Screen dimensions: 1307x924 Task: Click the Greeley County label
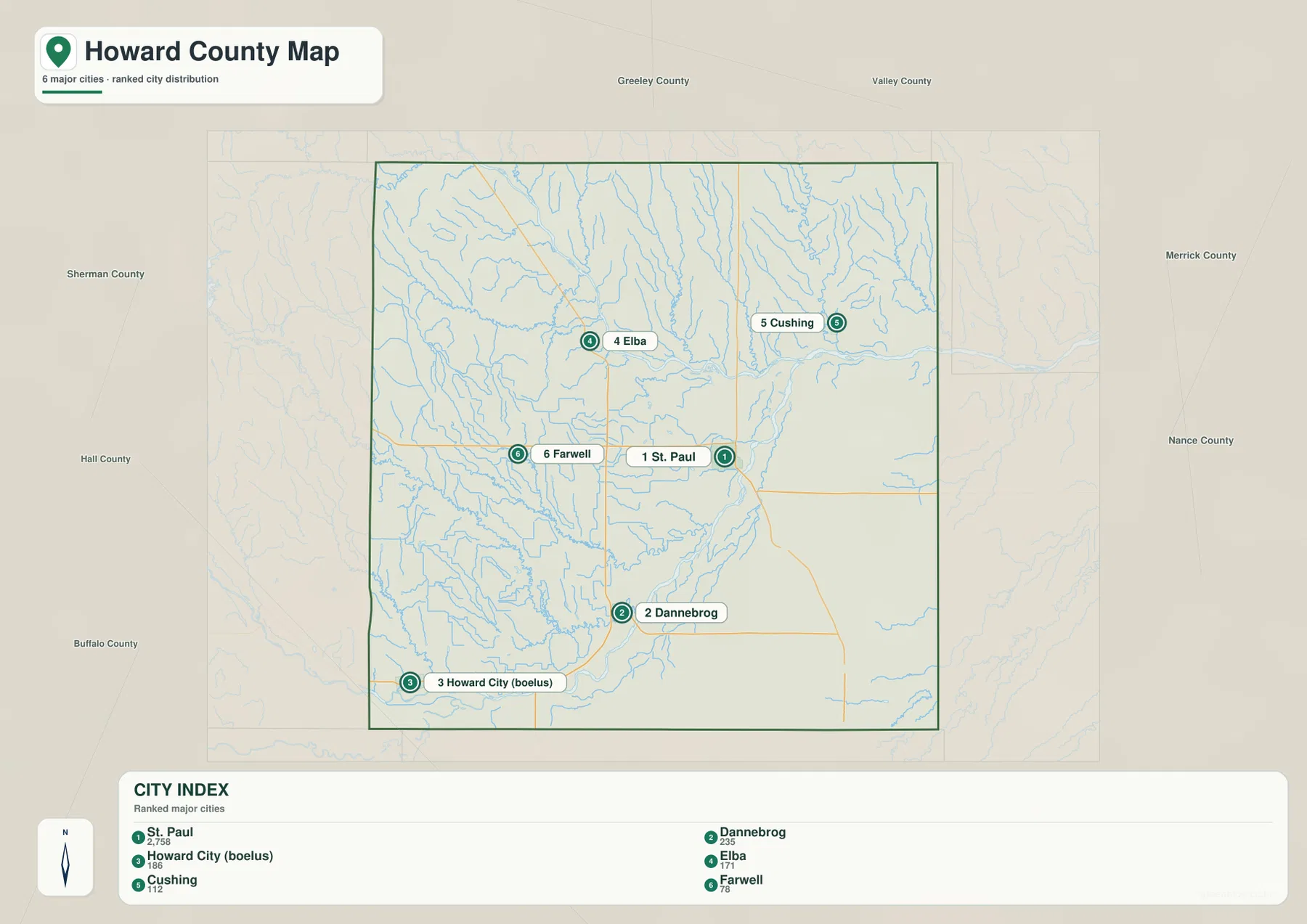[653, 81]
